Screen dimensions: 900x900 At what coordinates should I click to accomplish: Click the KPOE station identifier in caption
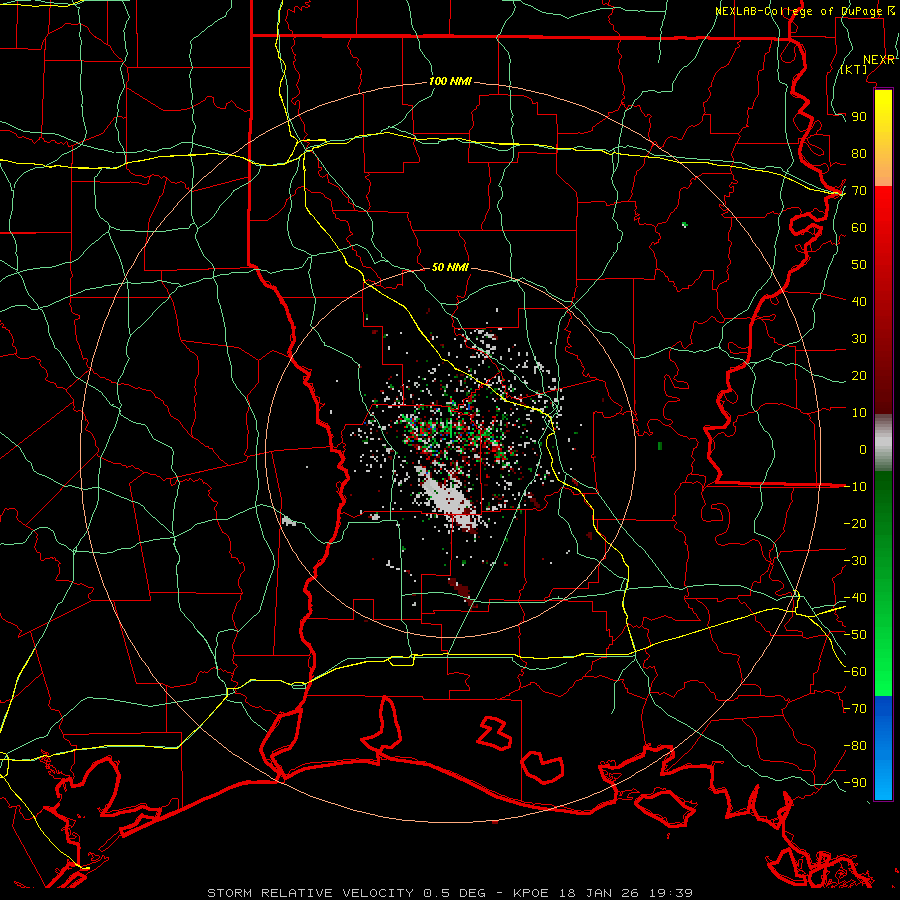(532, 893)
